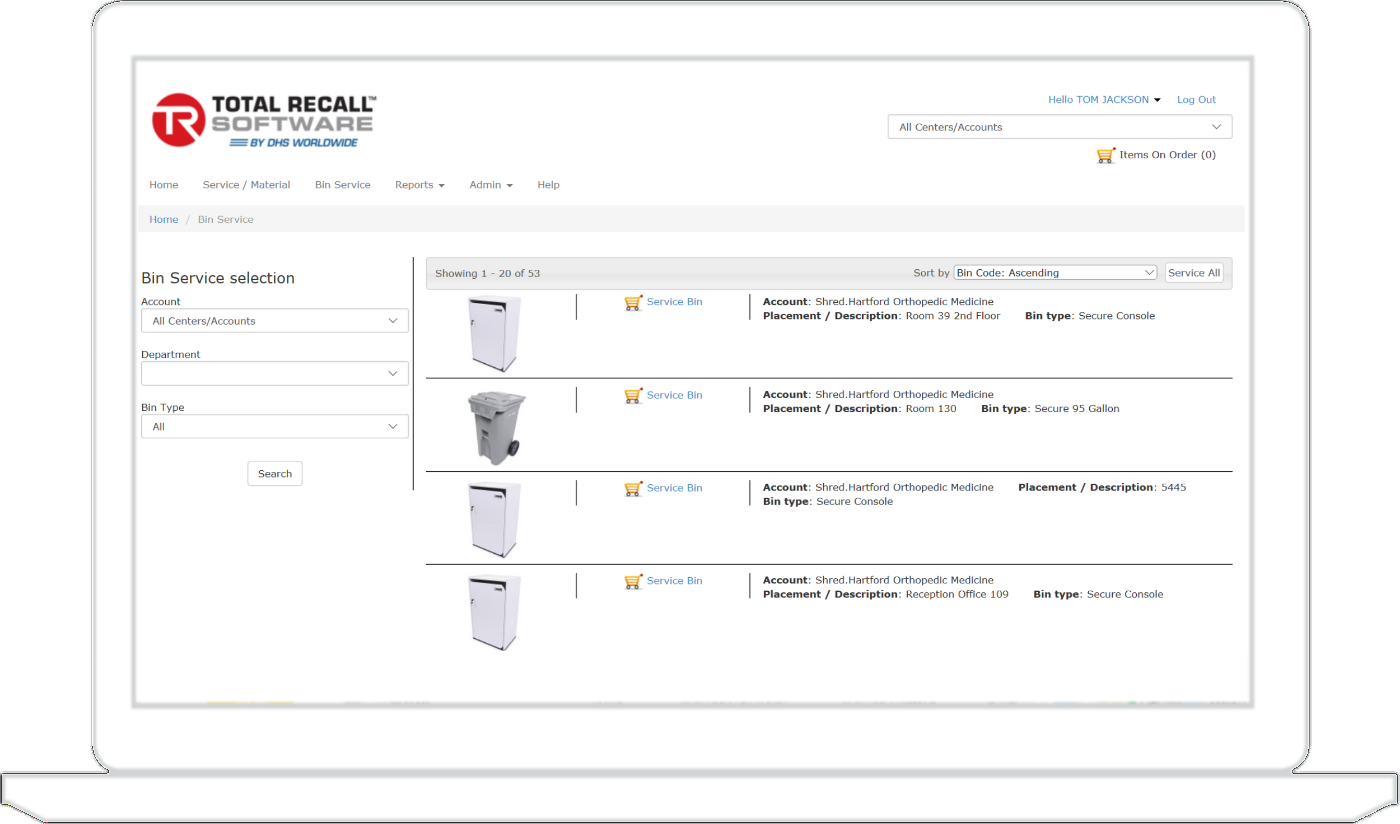Screen dimensions: 1400x824
Task: Open the Help menu item
Action: pyautogui.click(x=549, y=185)
